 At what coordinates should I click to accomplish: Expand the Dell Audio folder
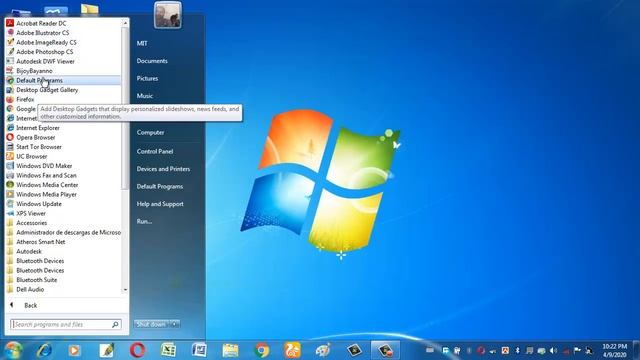click(63, 289)
